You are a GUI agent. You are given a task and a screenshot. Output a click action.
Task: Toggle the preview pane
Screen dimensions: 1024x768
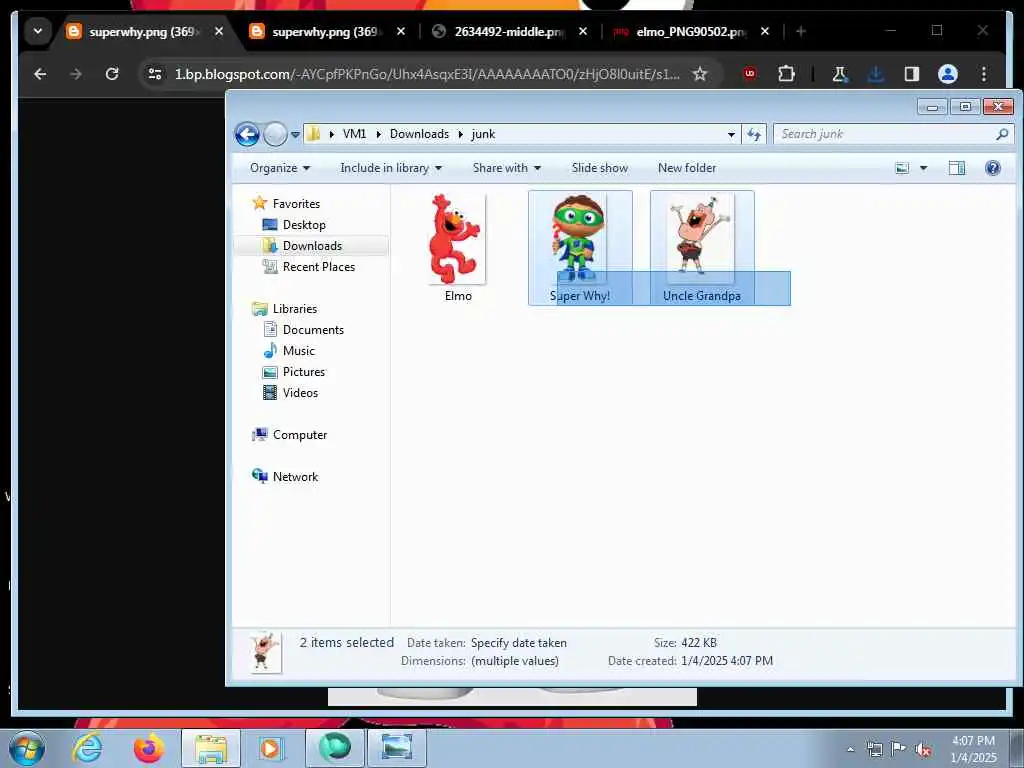[957, 168]
